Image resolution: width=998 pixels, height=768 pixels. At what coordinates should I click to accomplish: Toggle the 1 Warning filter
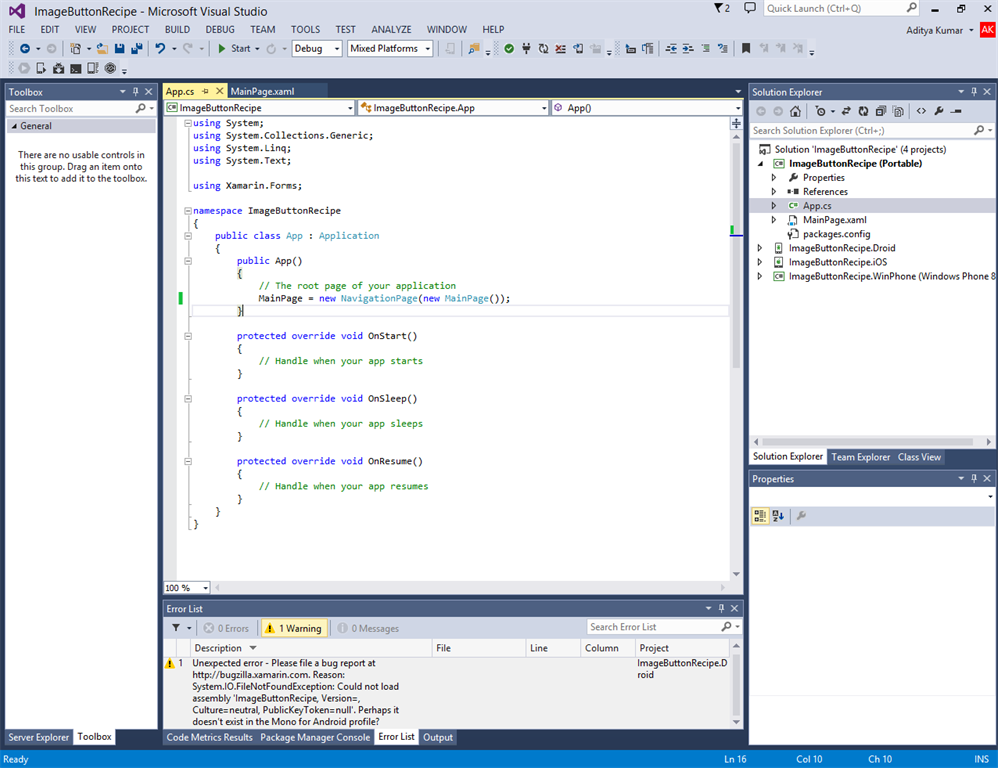click(293, 628)
